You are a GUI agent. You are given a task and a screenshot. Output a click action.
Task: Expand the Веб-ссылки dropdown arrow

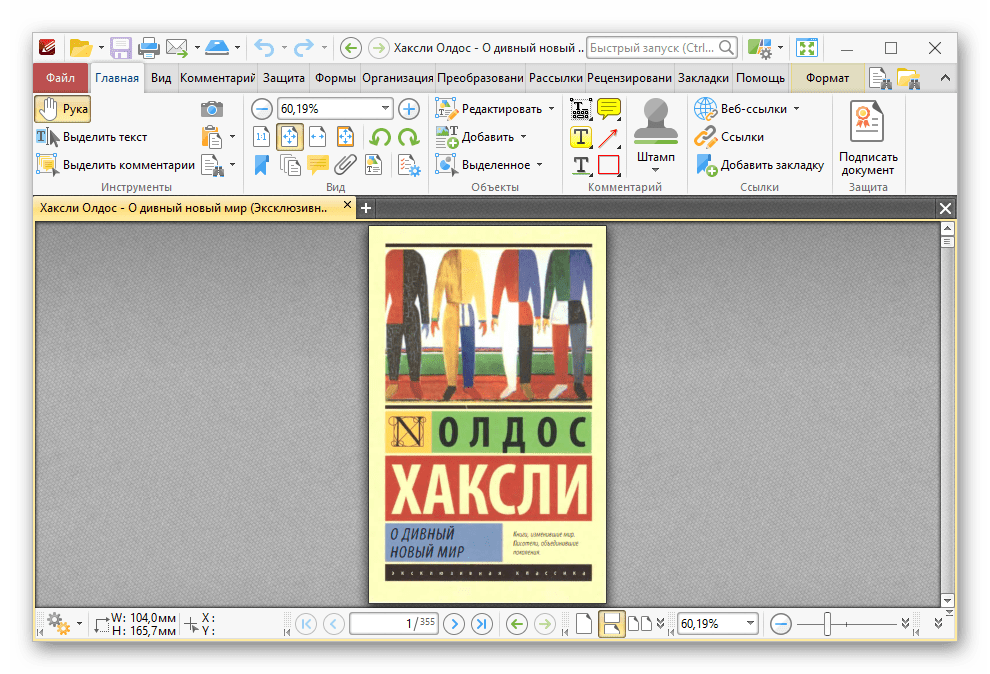pos(797,109)
